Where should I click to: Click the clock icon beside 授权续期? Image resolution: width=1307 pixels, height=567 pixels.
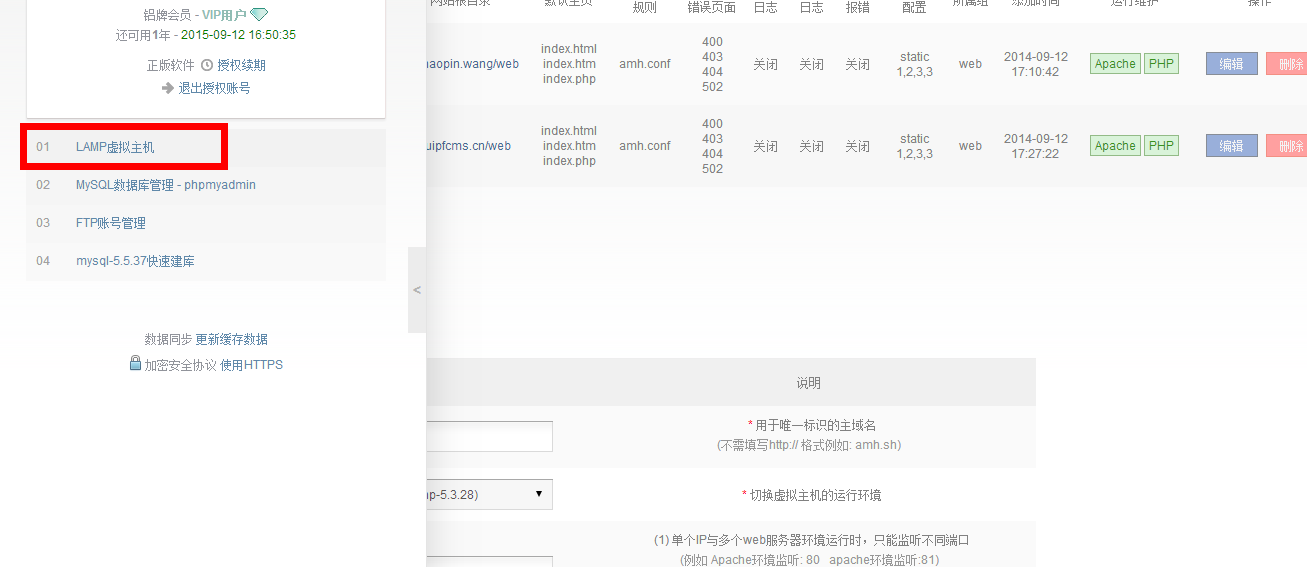pyautogui.click(x=207, y=65)
